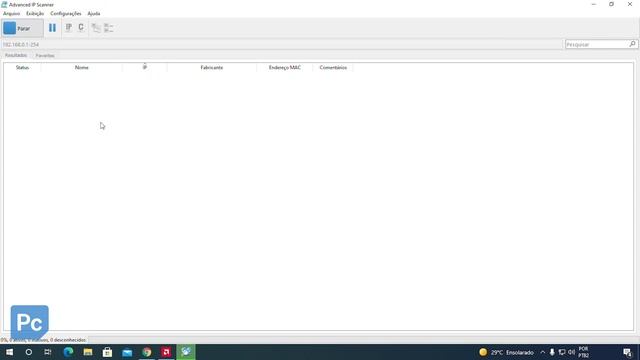Viewport: 640px width, 360px height.
Task: Sort results by Fabricante column
Action: (x=211, y=67)
